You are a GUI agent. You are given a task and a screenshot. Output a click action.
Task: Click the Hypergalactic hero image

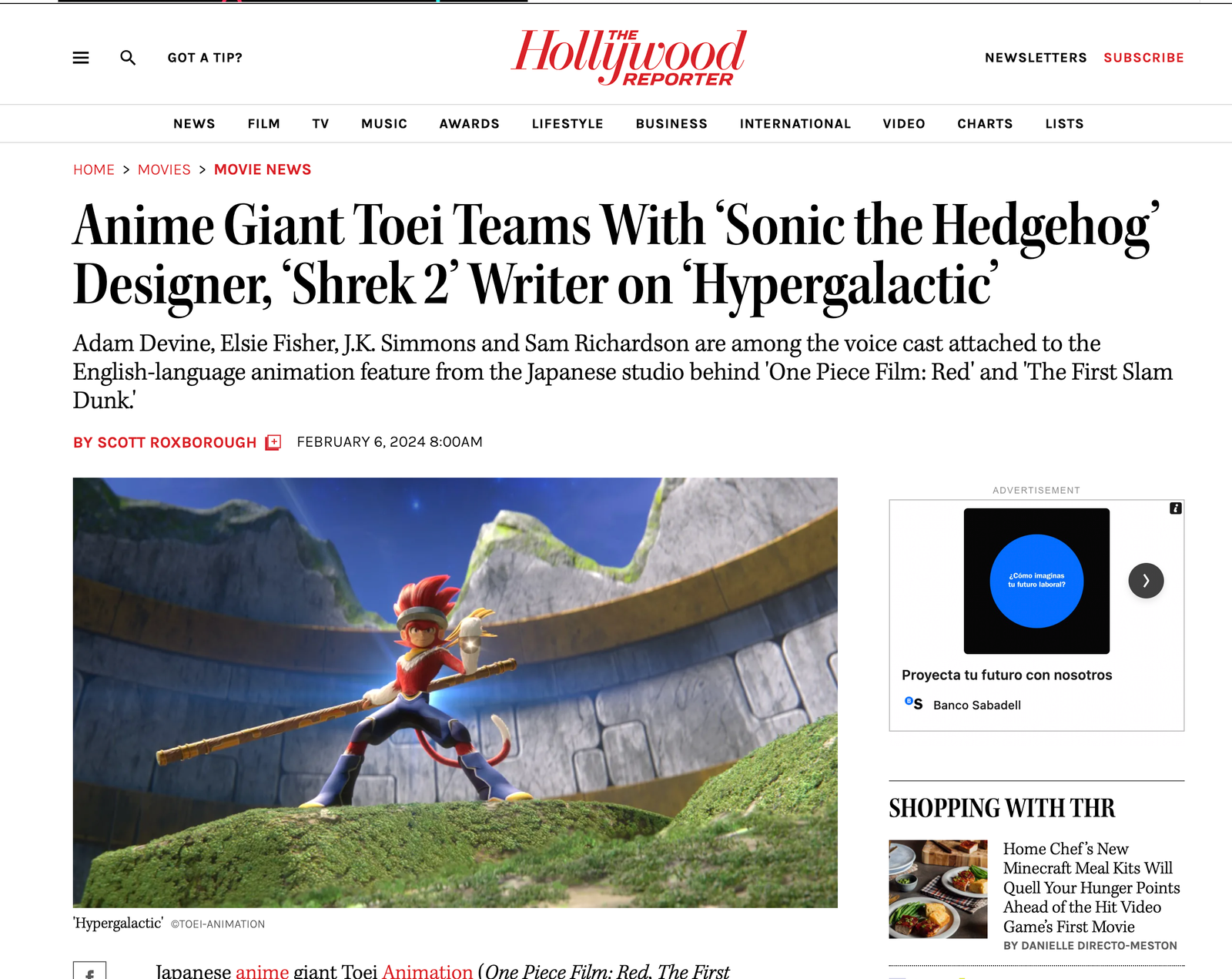(455, 692)
